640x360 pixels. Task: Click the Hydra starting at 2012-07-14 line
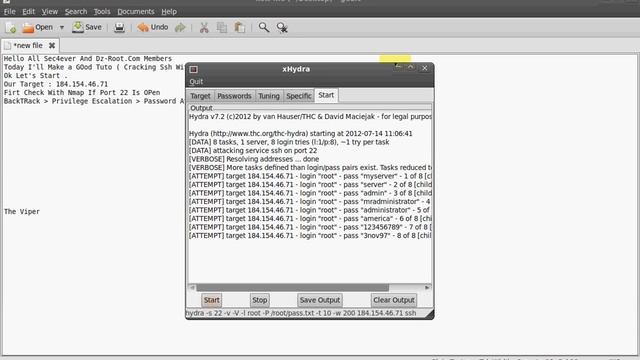pos(300,134)
